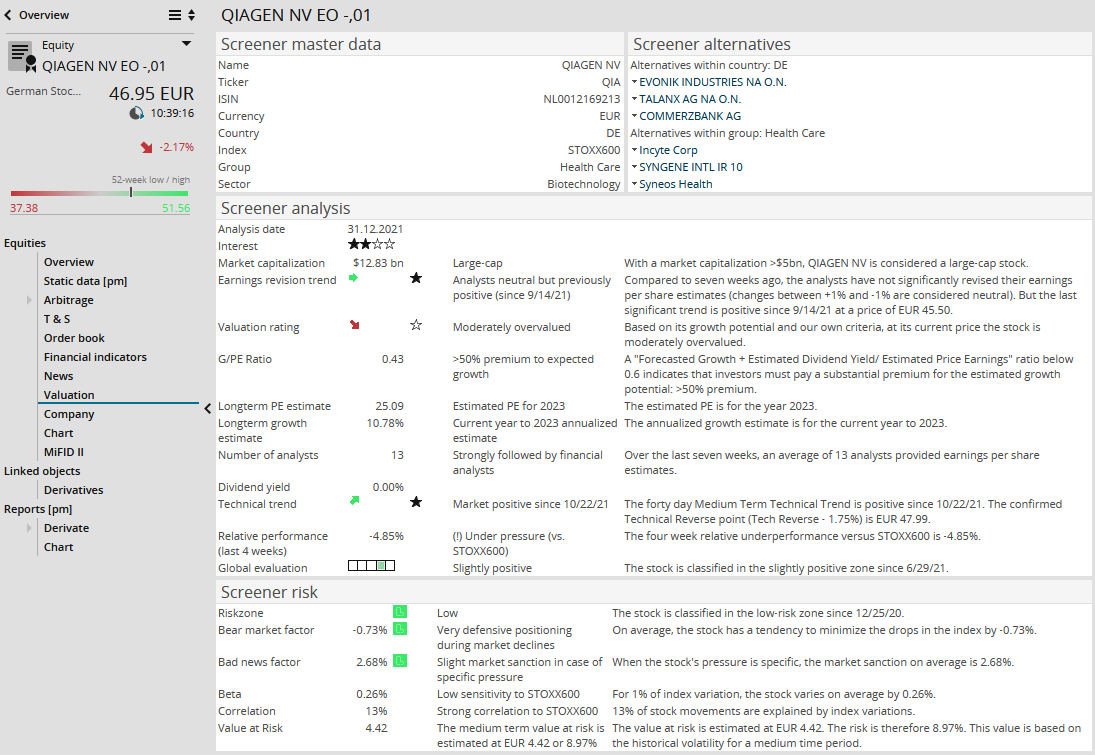Open the hamburger menu in the Overview header

tap(175, 15)
